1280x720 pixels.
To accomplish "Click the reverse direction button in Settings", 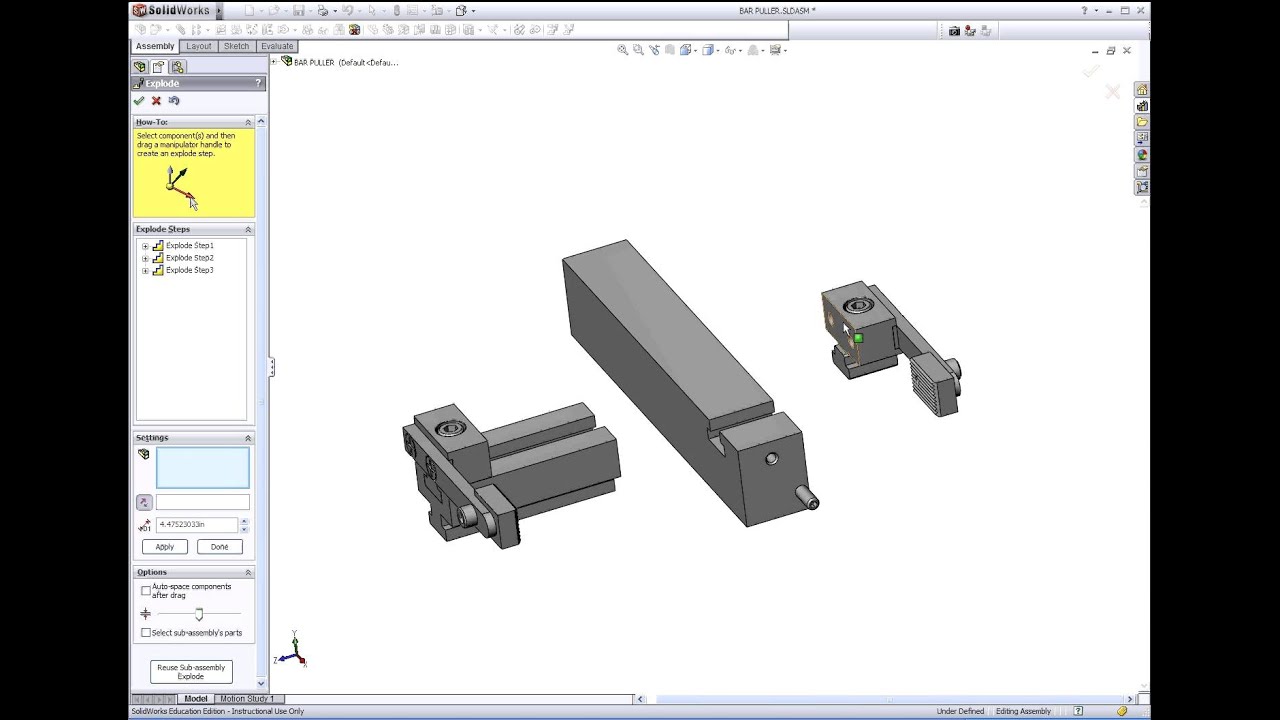I will coord(144,503).
